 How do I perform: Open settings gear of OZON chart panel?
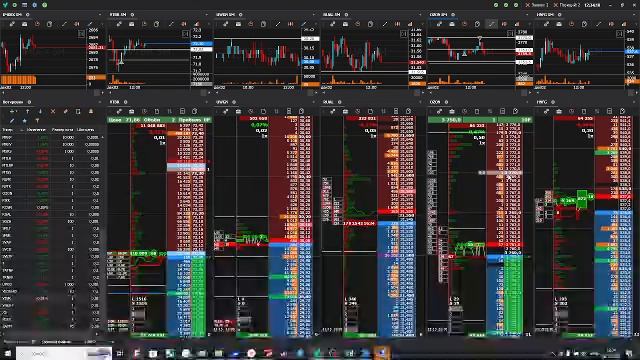453,15
